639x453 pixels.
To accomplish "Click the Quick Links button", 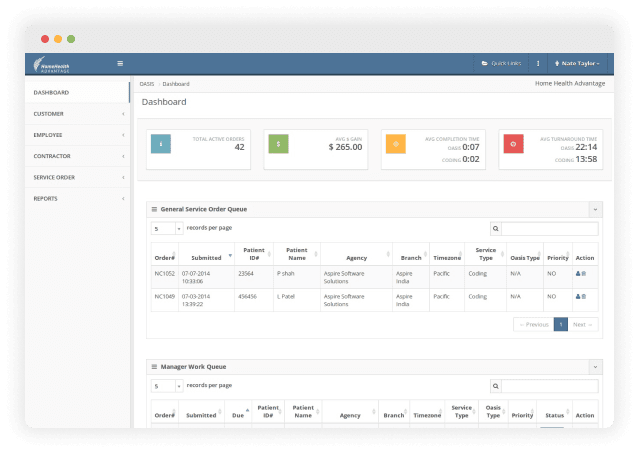I will [501, 63].
